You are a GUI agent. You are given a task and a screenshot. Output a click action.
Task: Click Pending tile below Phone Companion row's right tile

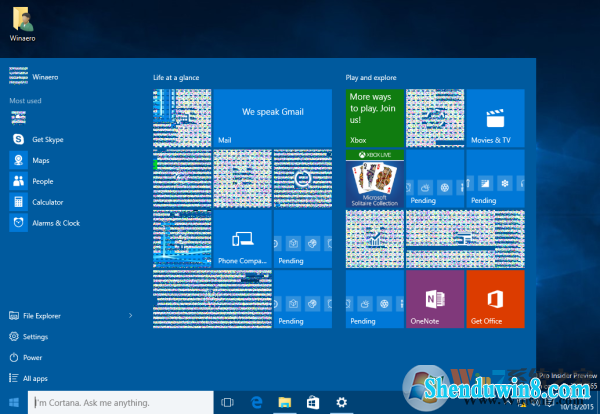(303, 299)
